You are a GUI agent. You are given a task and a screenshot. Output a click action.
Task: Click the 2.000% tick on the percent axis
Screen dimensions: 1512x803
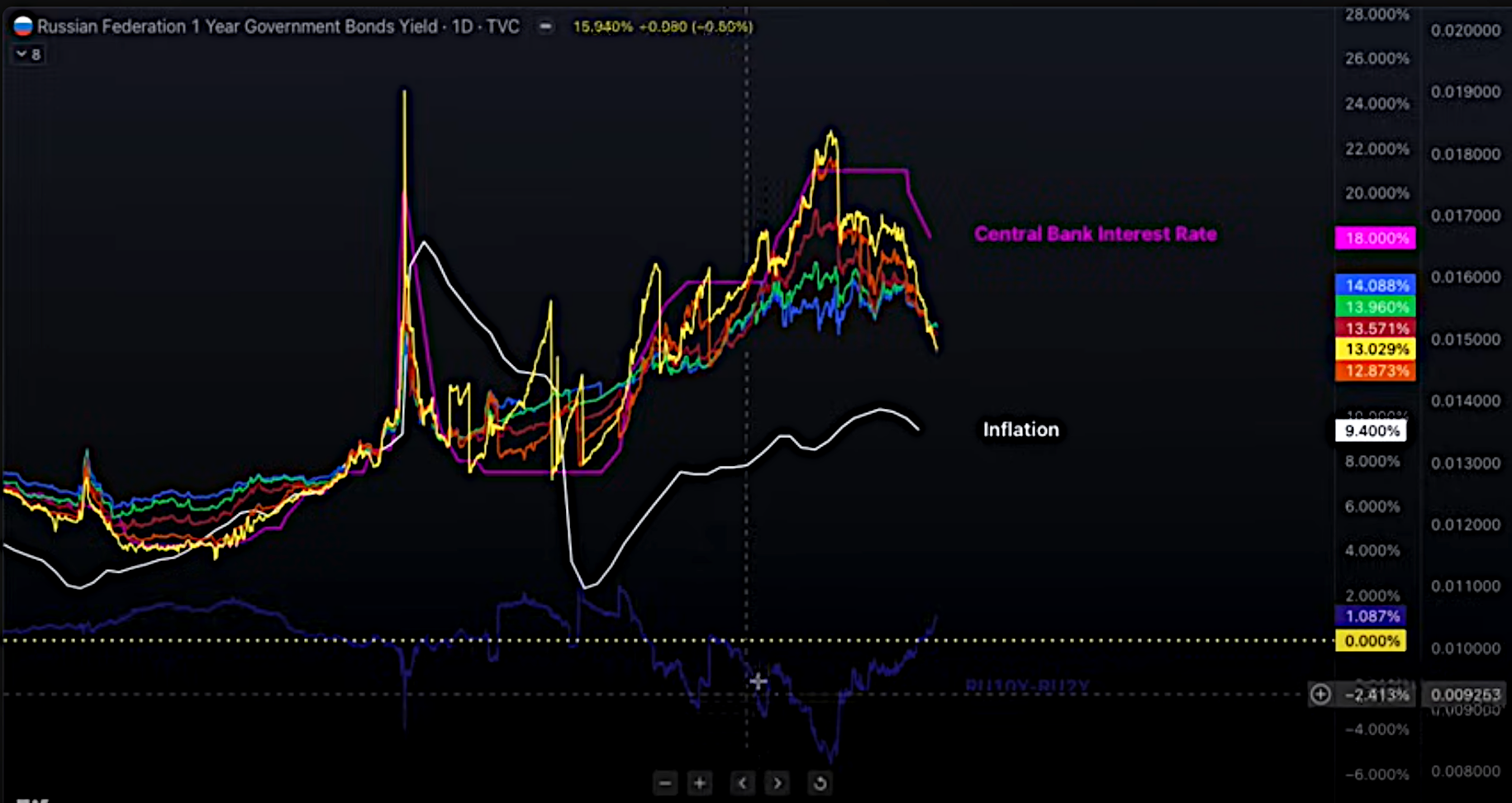click(x=1372, y=596)
